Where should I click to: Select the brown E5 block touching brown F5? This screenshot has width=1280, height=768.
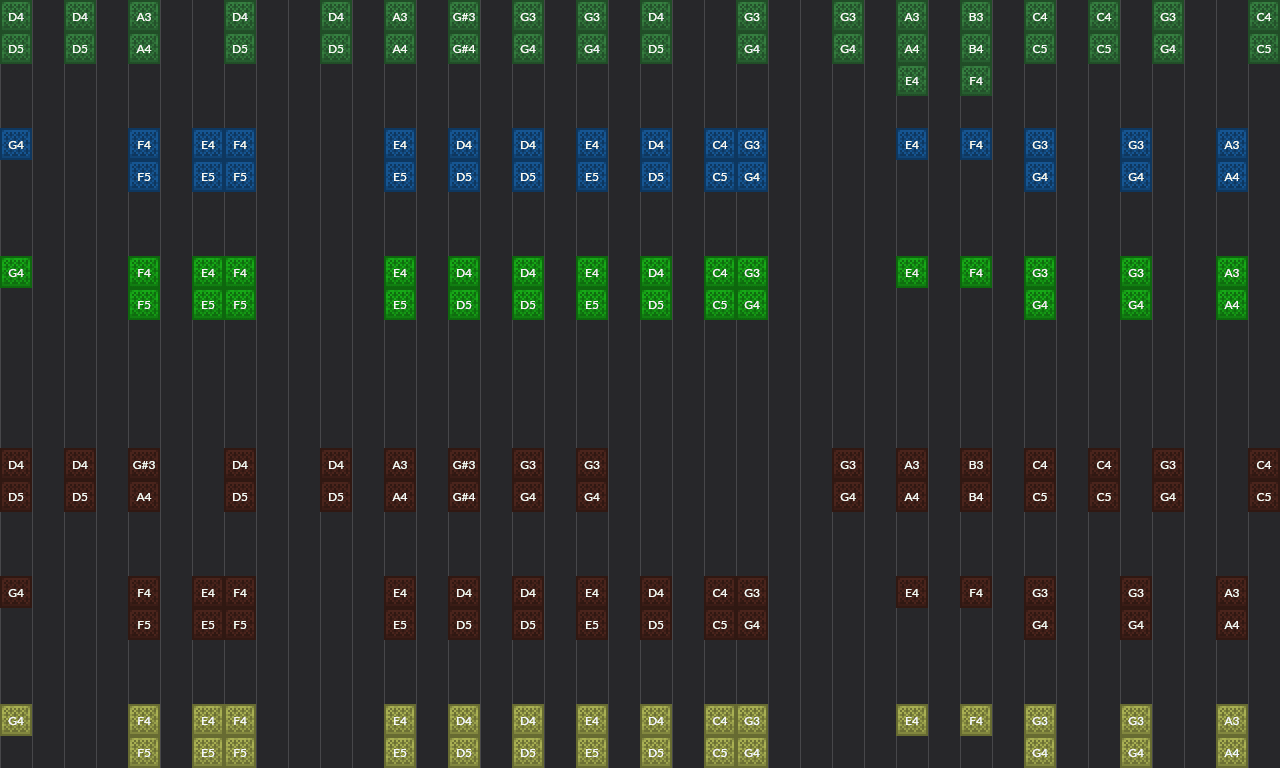click(x=208, y=624)
